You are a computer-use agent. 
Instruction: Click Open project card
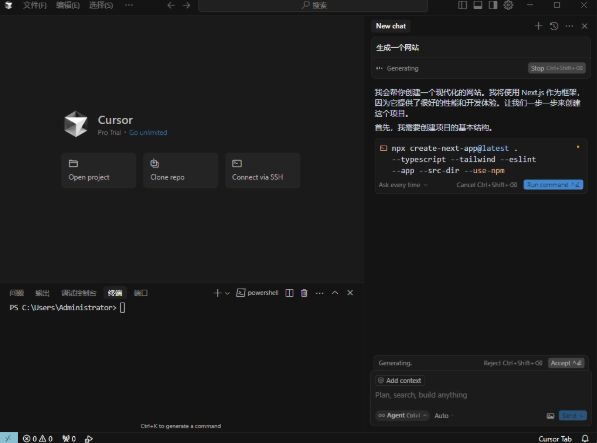[x=99, y=170]
